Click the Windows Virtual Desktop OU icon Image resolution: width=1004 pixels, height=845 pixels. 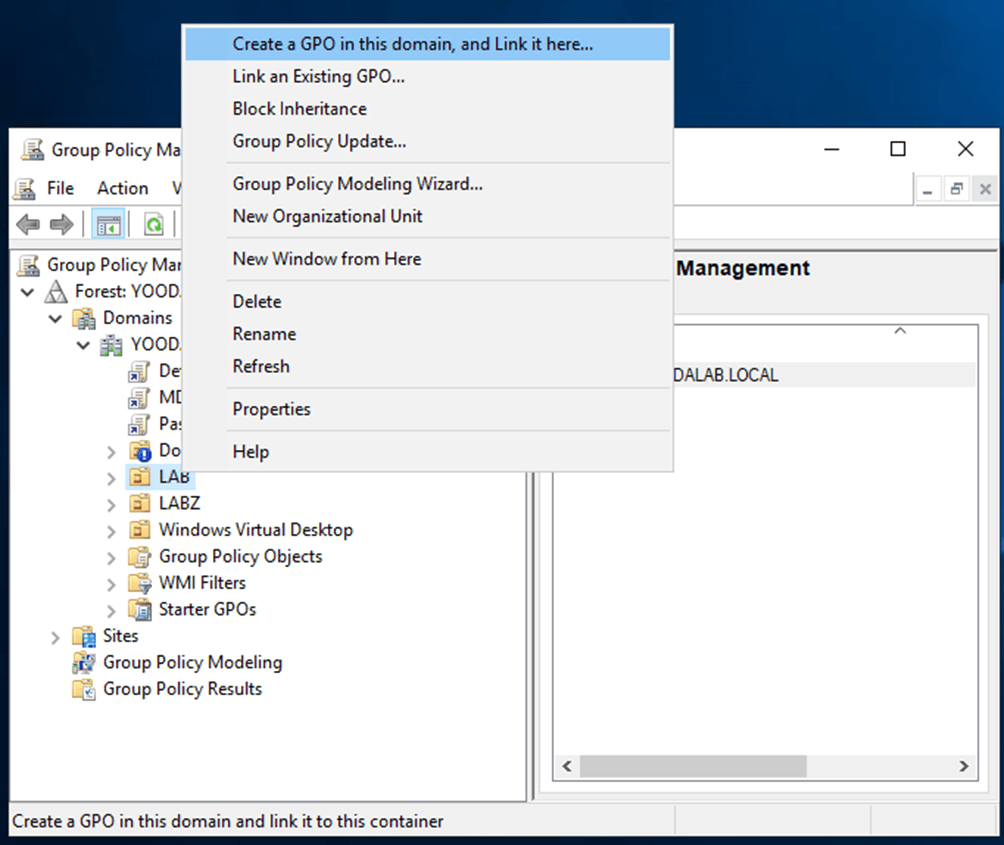point(140,530)
